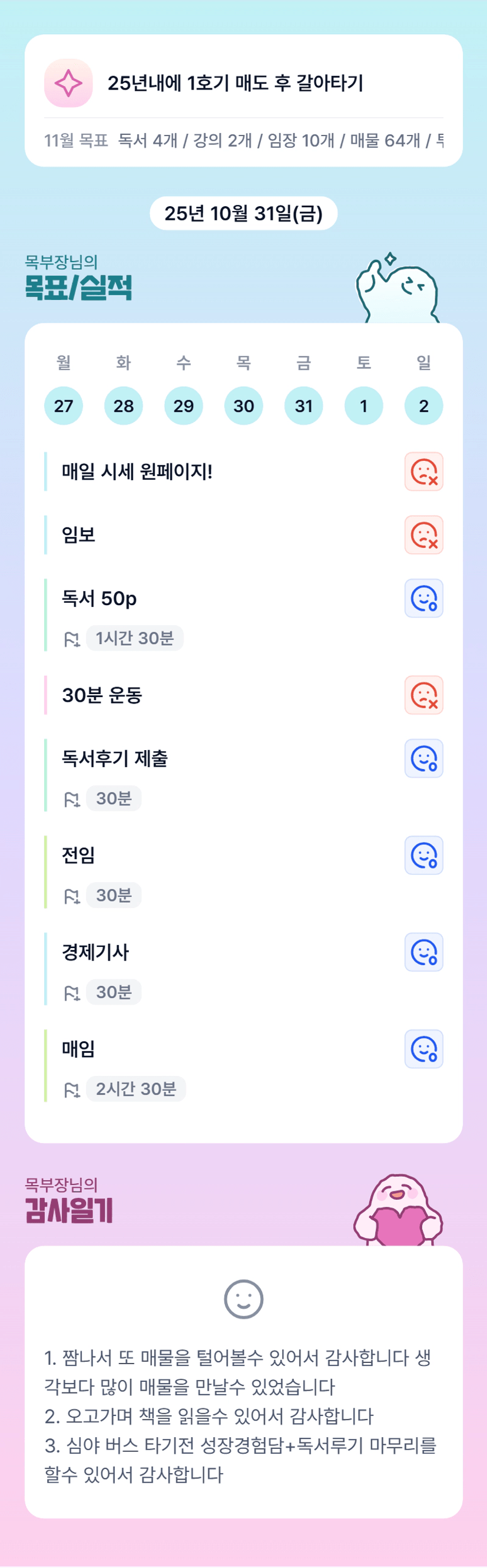Select Monday the 27th in week row
Image resolution: width=487 pixels, height=1568 pixels.
coord(63,405)
